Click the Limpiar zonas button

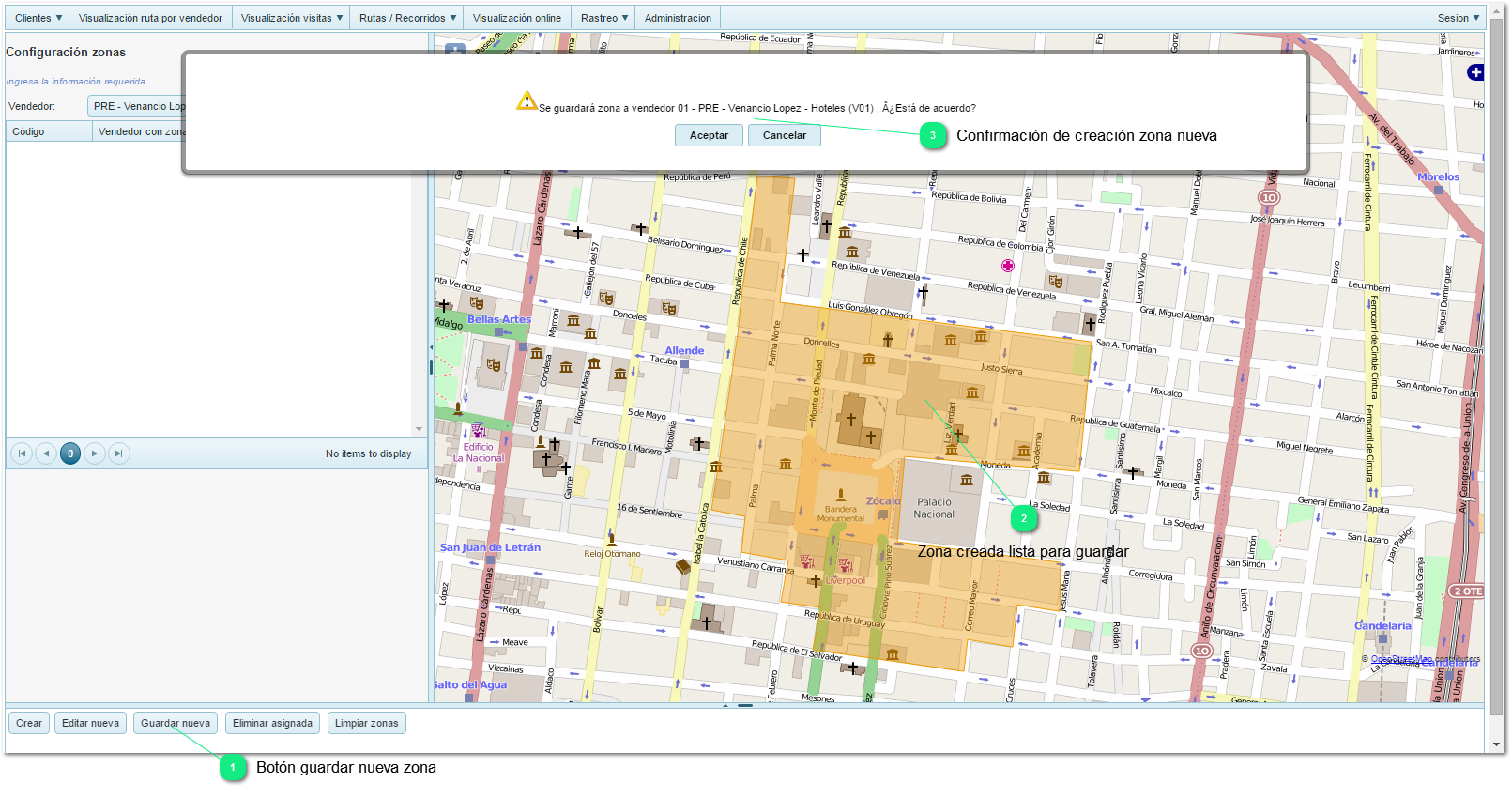click(367, 723)
